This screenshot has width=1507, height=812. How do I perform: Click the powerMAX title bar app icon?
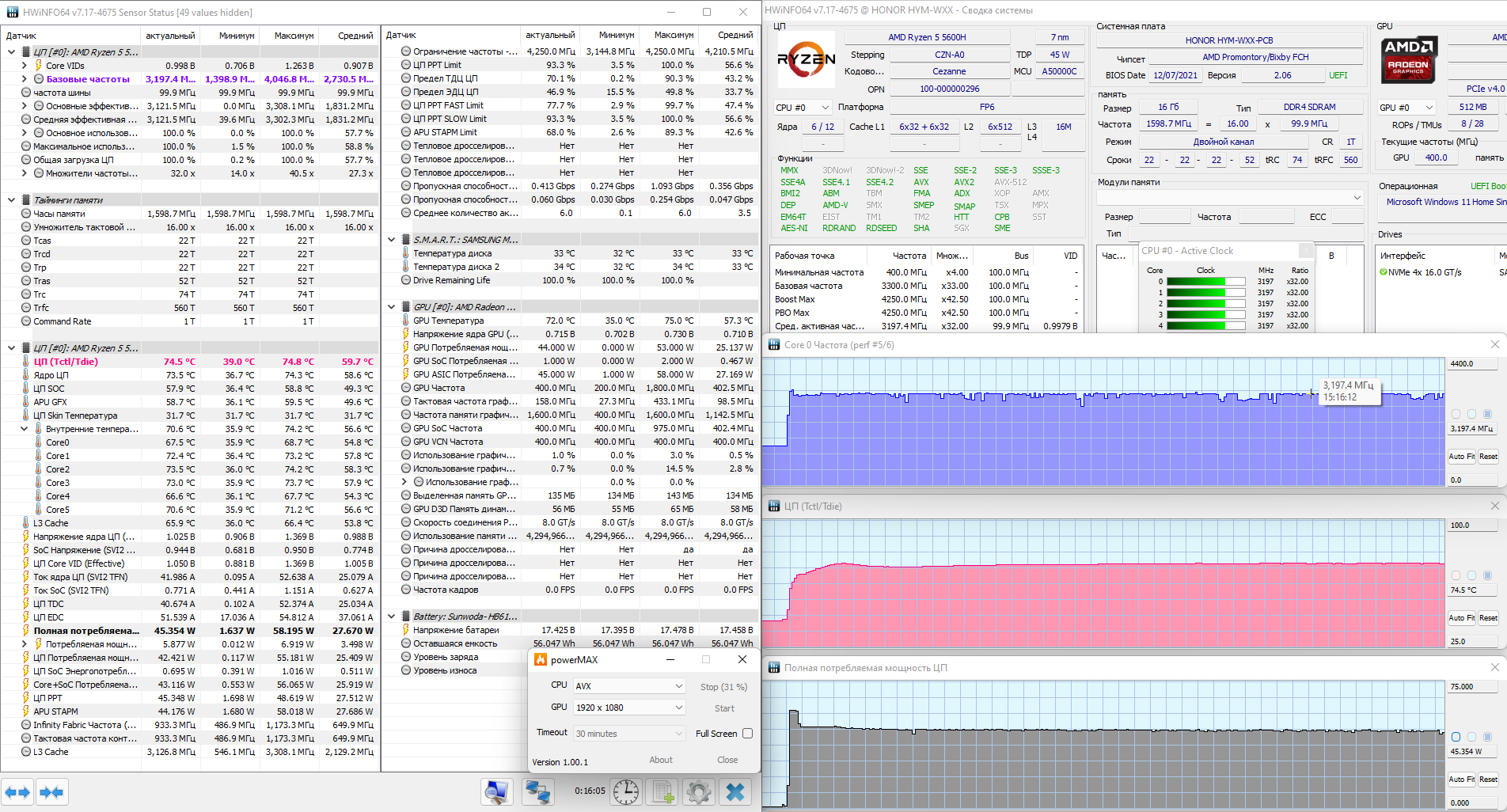click(x=541, y=659)
